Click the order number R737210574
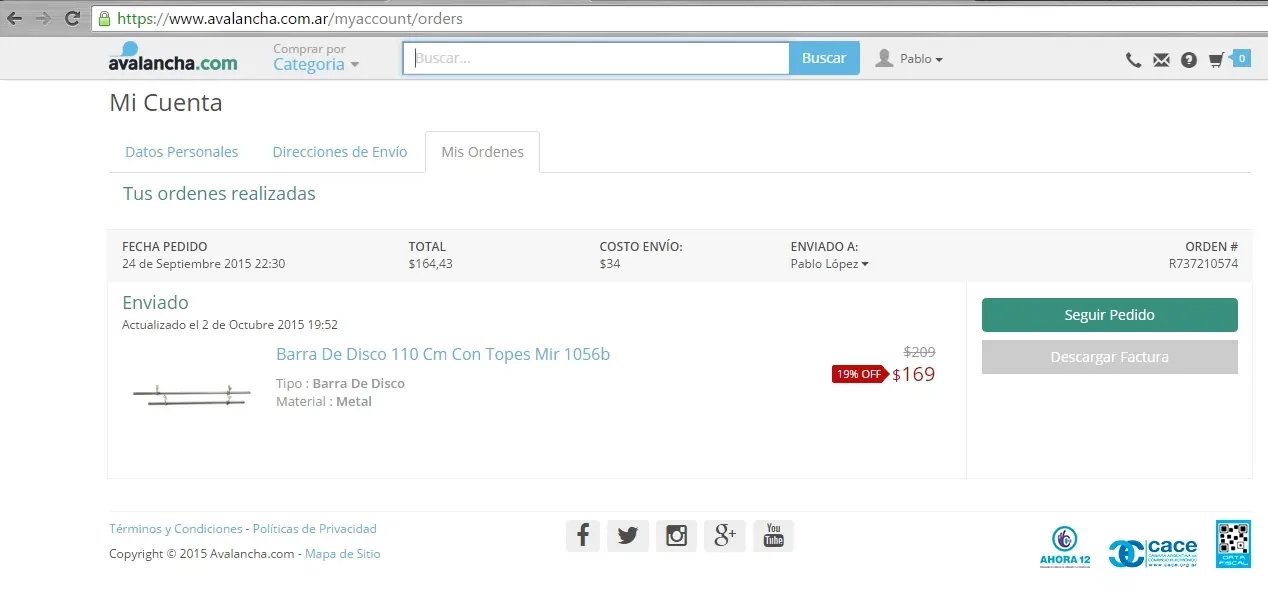The image size is (1268, 594). click(1203, 264)
